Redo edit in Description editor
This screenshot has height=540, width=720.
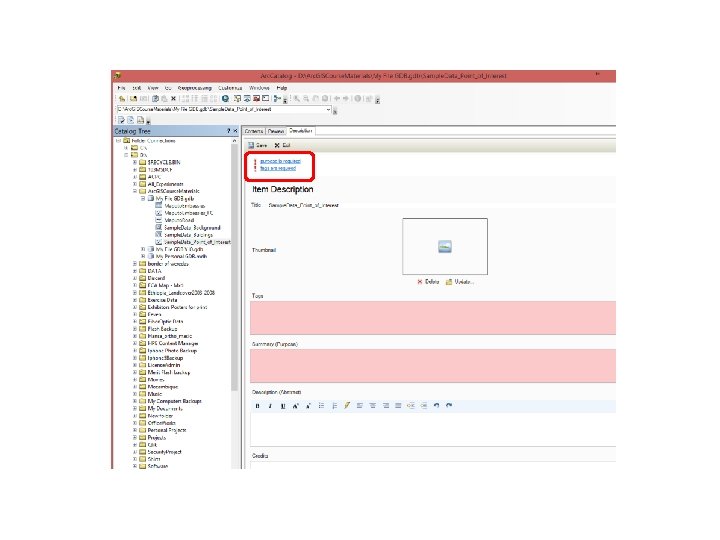(449, 406)
